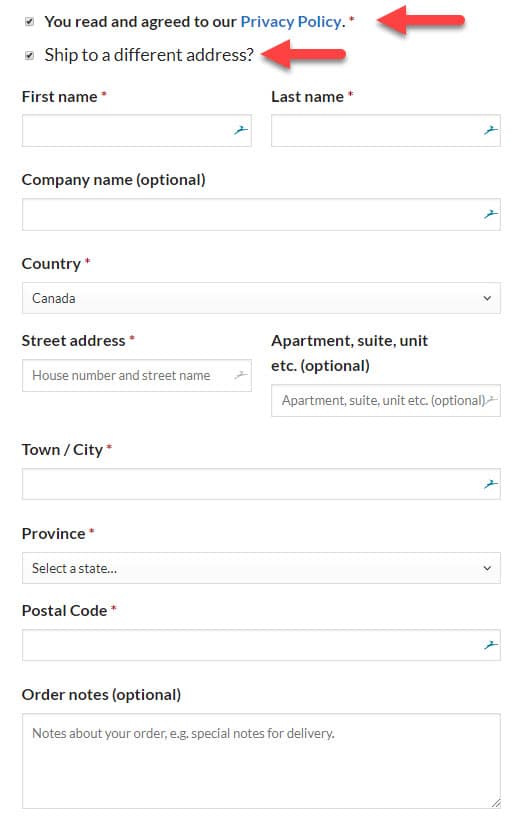This screenshot has height=839, width=520.
Task: Click autofill icon in First name field
Action: pos(241,129)
